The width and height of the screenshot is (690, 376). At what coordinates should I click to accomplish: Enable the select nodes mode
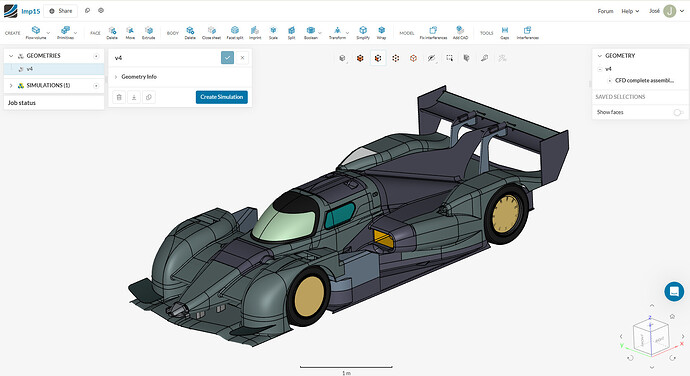pyautogui.click(x=396, y=58)
